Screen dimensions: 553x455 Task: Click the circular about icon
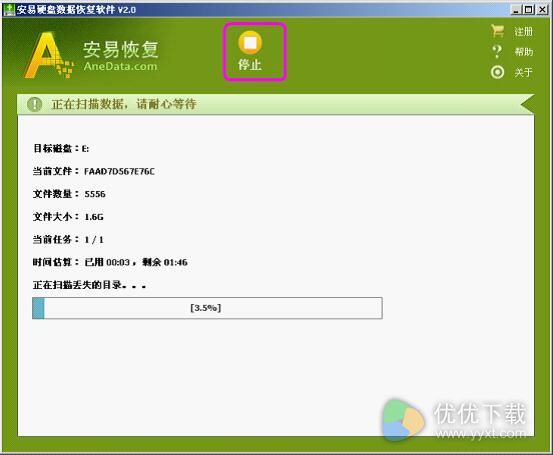click(x=497, y=72)
